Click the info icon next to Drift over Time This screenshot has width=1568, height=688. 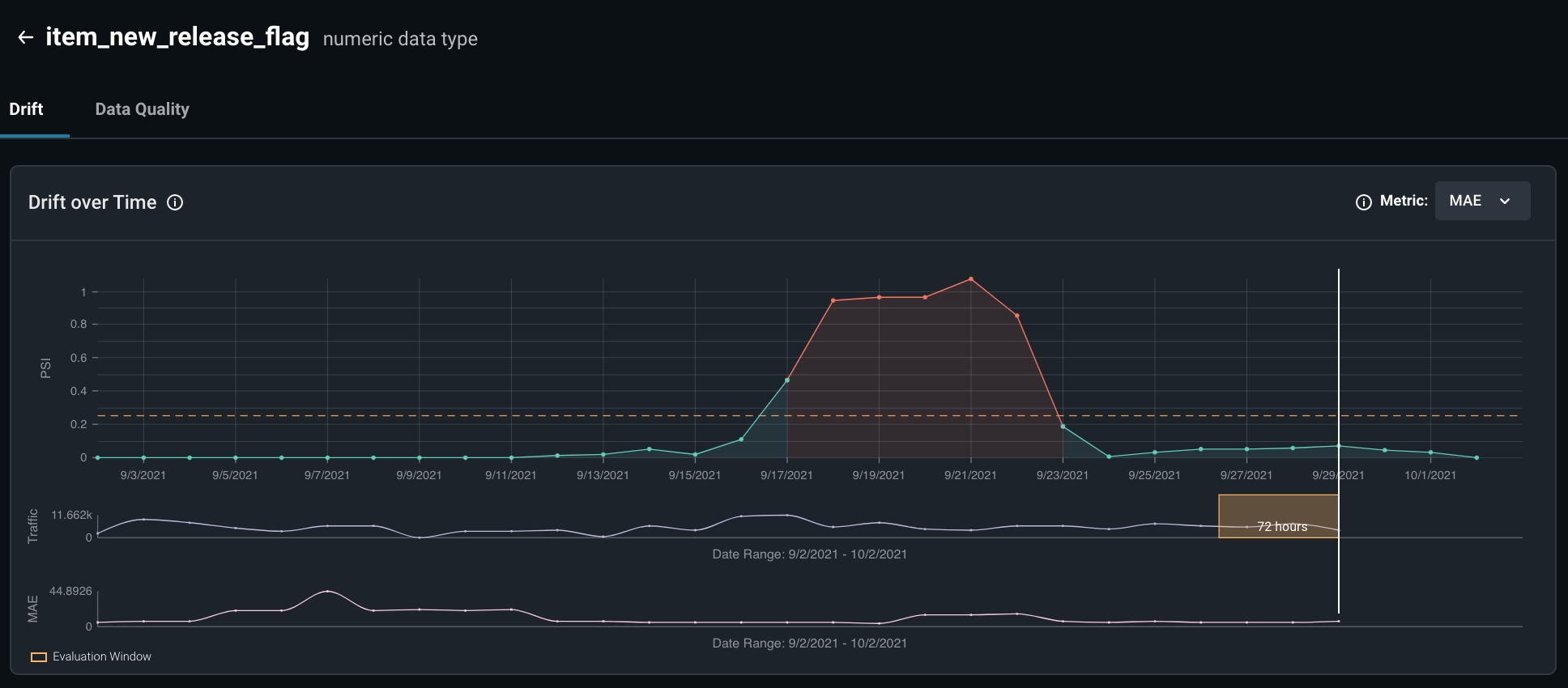(x=175, y=202)
